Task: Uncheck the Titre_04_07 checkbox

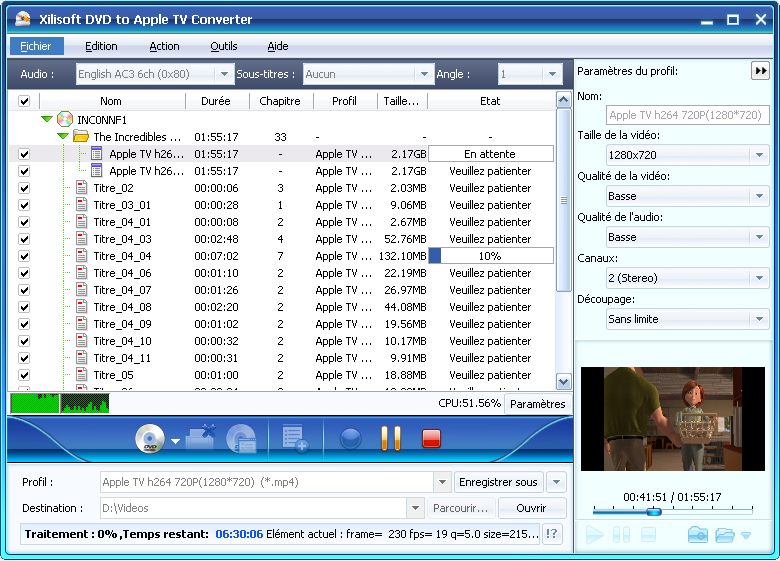Action: (24, 290)
